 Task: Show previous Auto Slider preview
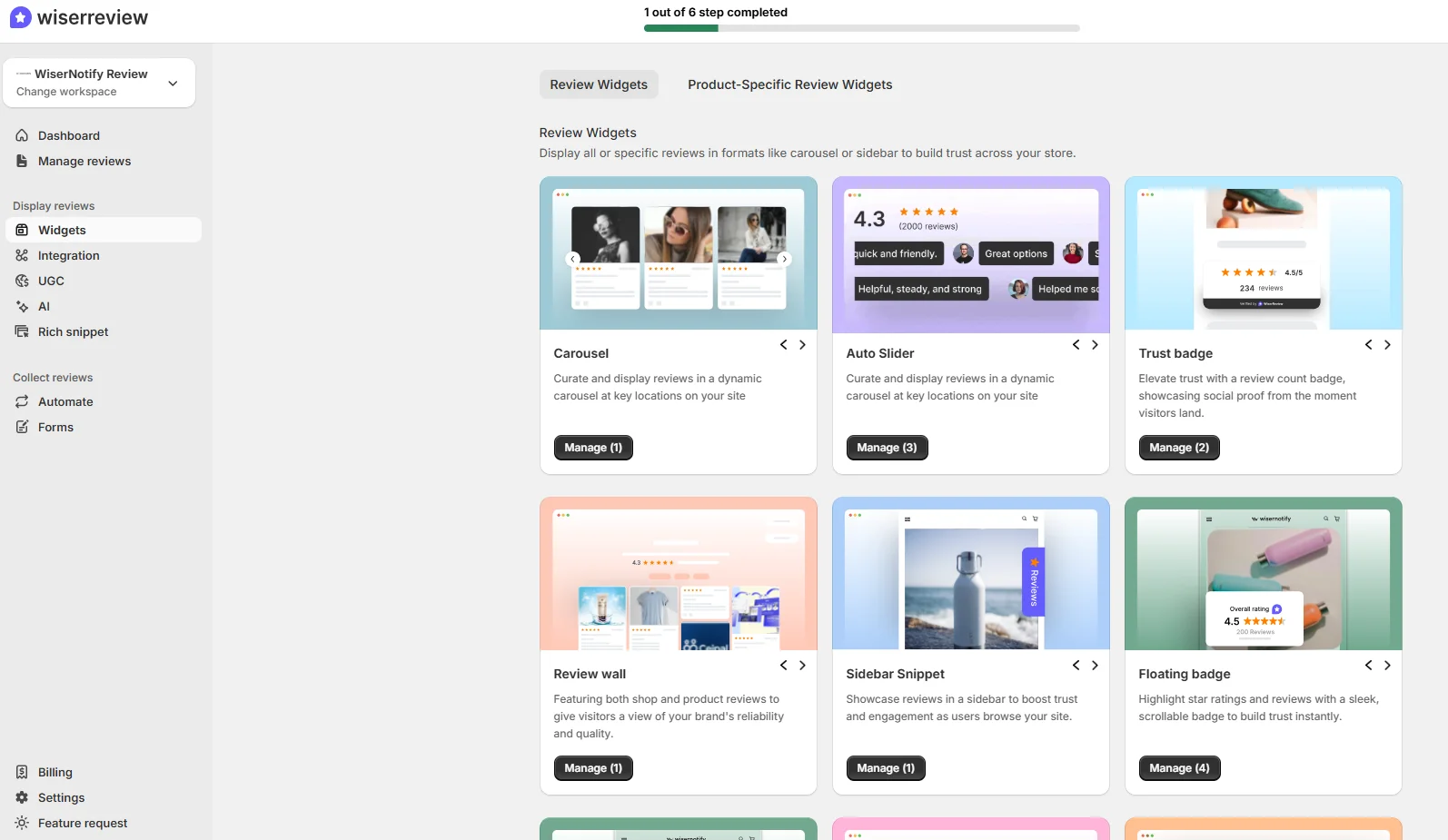1076,345
